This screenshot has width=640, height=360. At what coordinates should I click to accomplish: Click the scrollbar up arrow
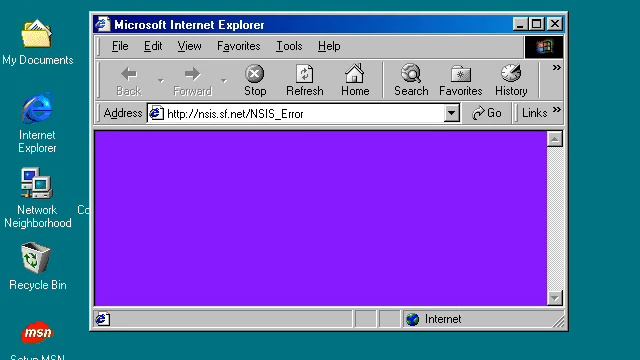click(x=555, y=139)
